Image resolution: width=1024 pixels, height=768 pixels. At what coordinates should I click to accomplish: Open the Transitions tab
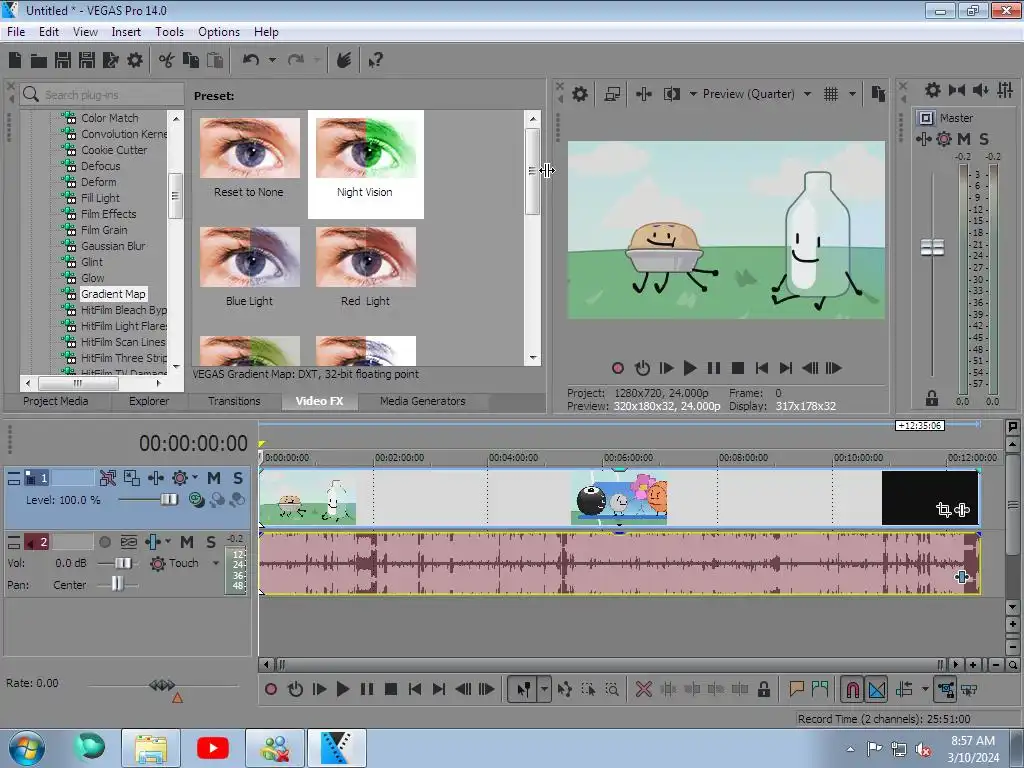(234, 401)
